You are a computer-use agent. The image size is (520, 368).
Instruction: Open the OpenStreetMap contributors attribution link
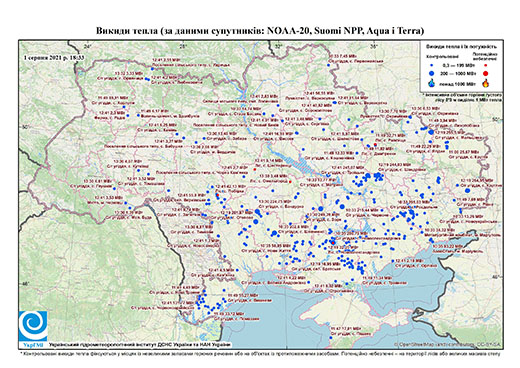(x=447, y=344)
